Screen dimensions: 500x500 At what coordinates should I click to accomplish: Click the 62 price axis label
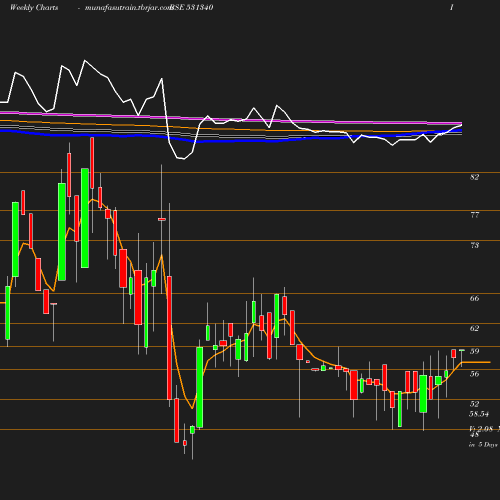(x=474, y=328)
